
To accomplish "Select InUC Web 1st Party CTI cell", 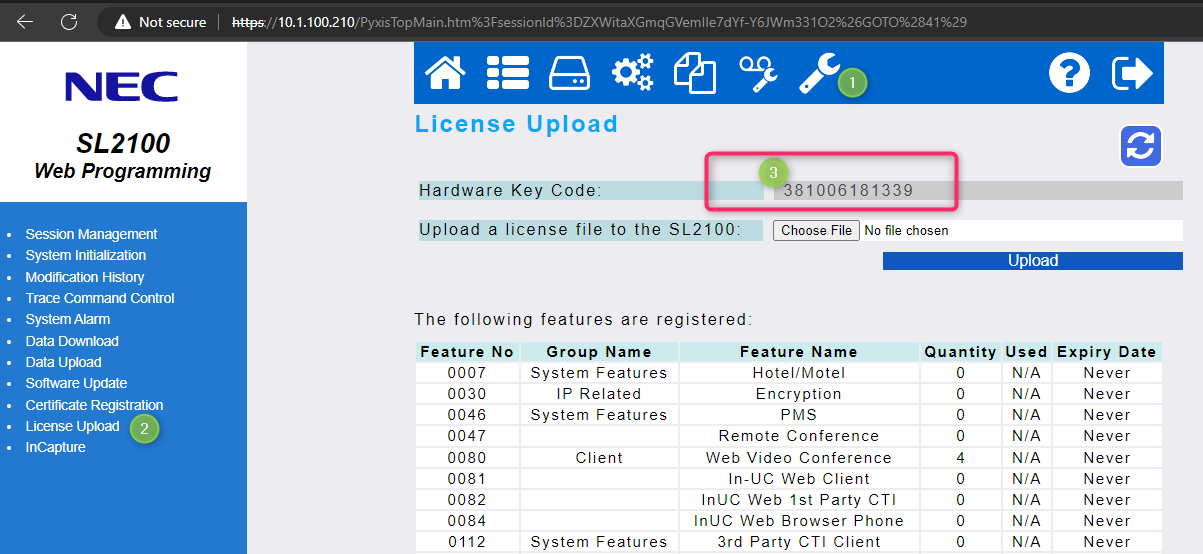I will tap(798, 500).
